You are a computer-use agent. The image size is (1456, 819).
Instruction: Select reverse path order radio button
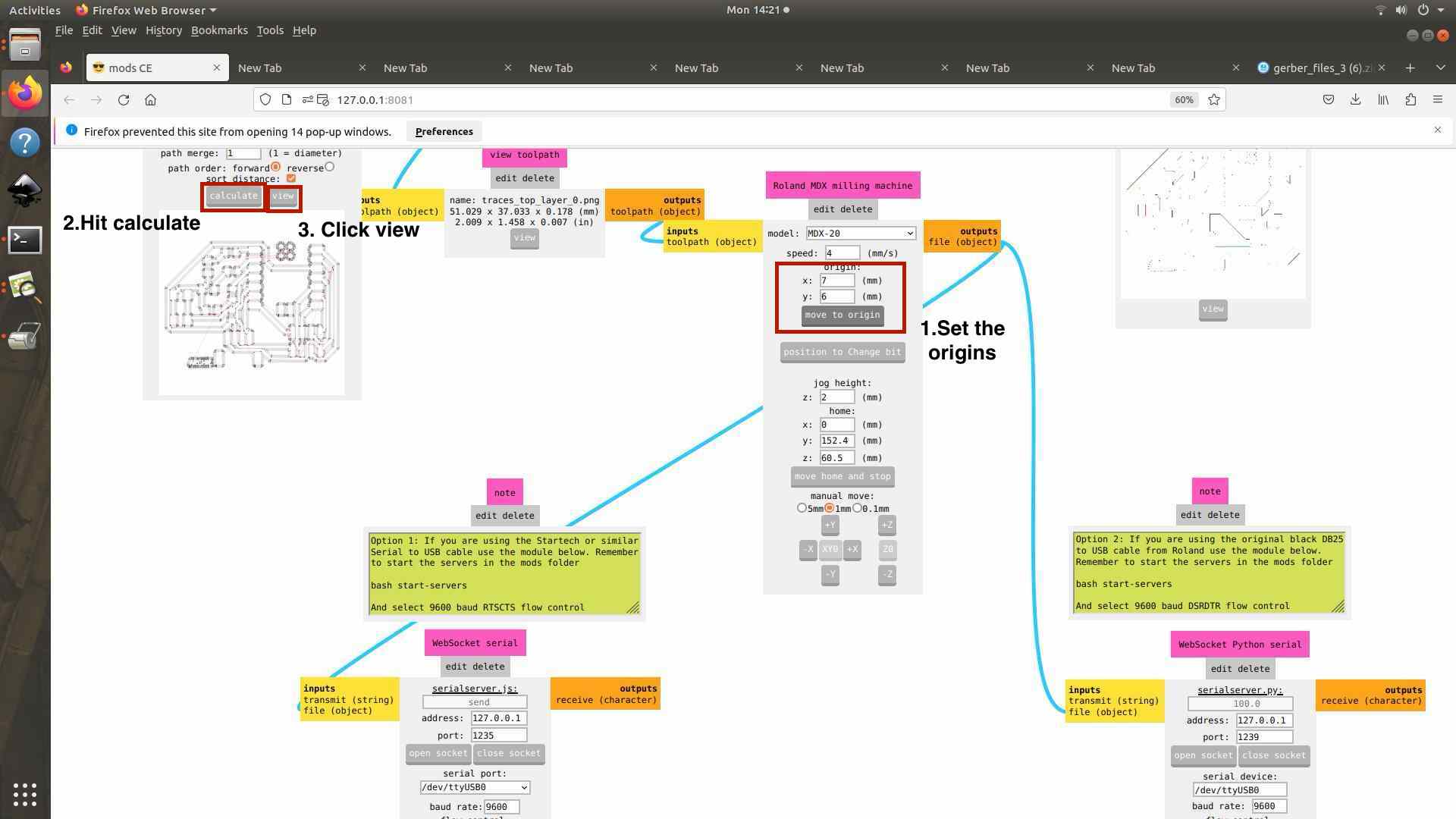coord(329,167)
